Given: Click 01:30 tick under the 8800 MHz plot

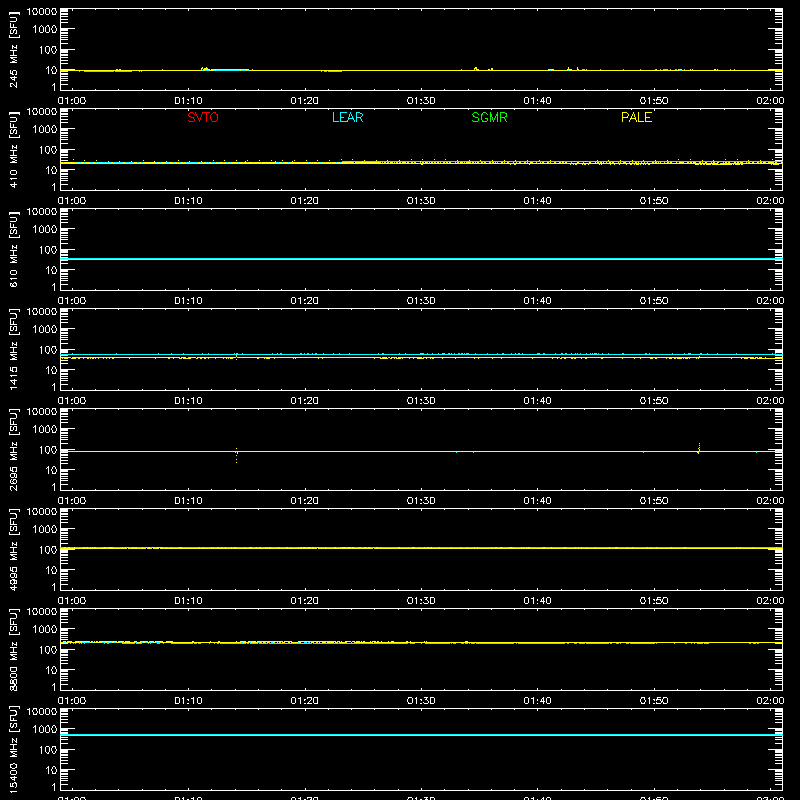Looking at the screenshot, I should coord(421,701).
